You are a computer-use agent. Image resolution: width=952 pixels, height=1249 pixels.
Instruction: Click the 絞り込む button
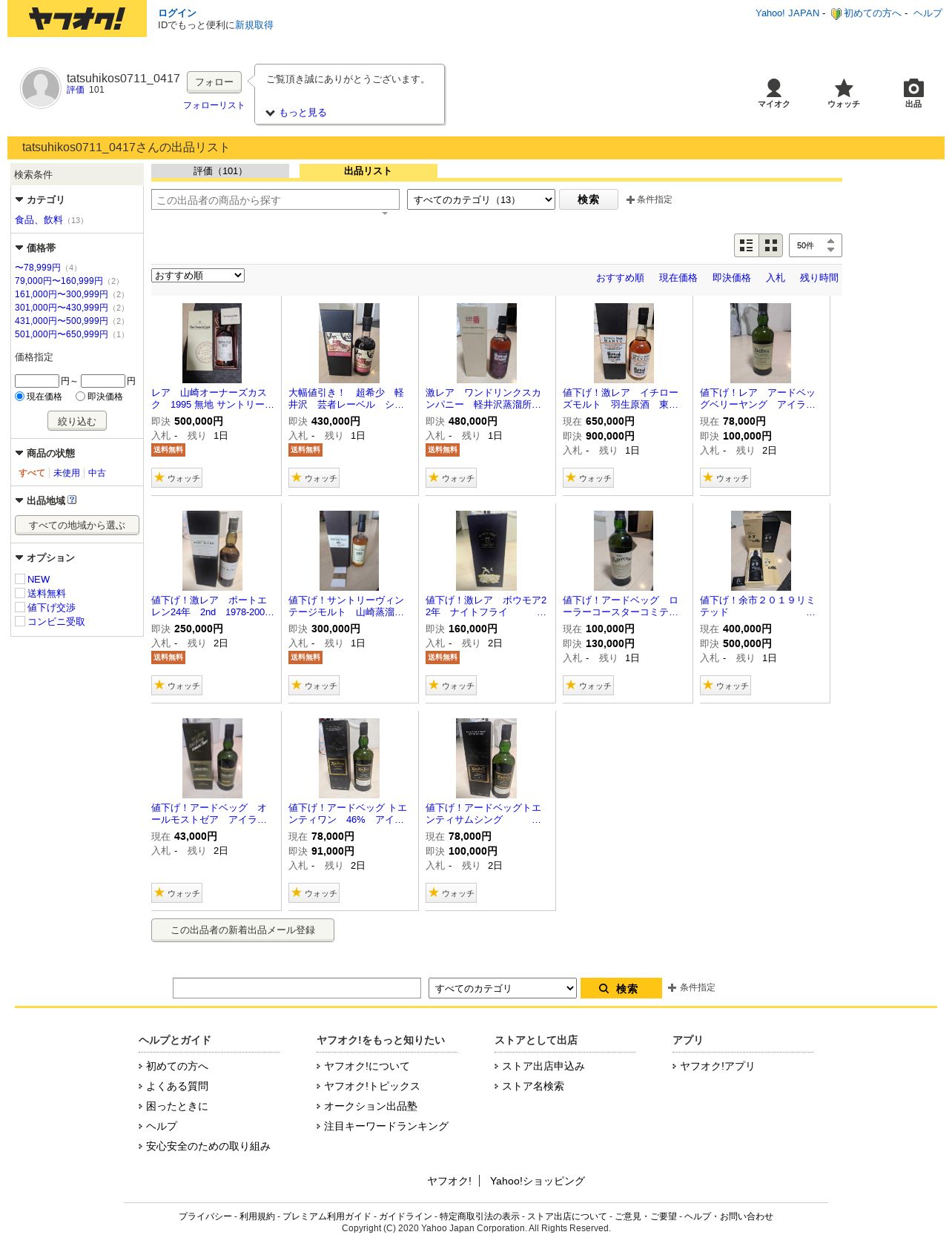pos(77,421)
